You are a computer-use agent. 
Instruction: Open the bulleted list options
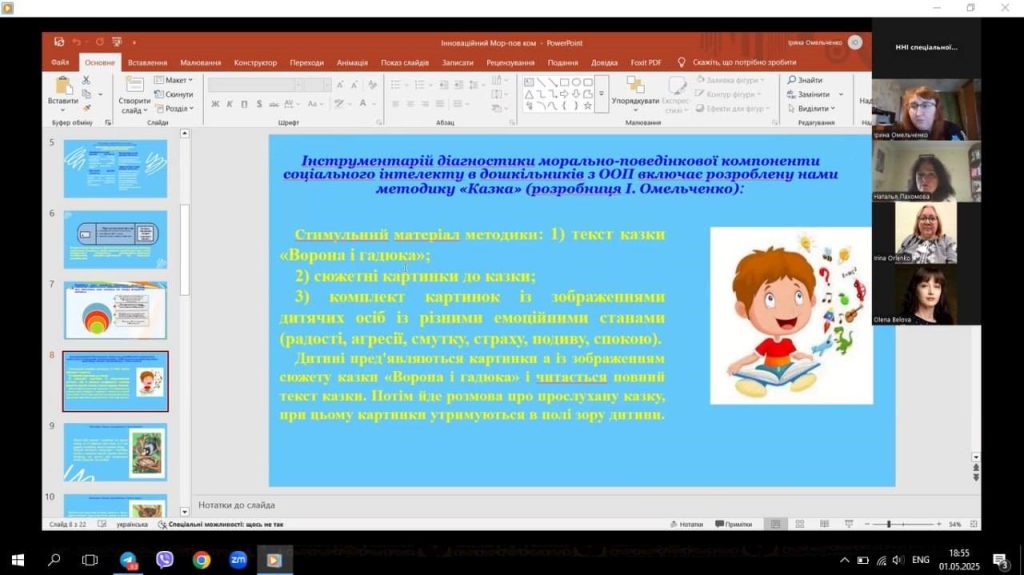pos(406,85)
